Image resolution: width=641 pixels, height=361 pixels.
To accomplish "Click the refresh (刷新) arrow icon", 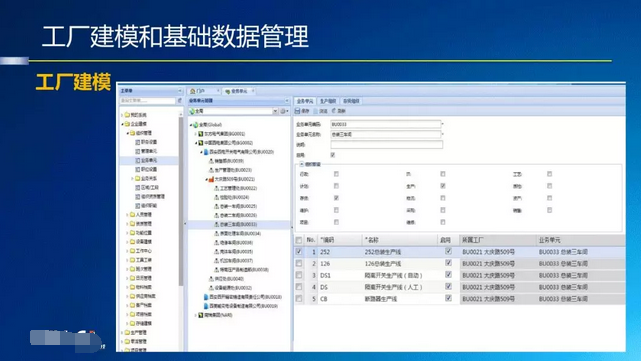I will [x=334, y=111].
